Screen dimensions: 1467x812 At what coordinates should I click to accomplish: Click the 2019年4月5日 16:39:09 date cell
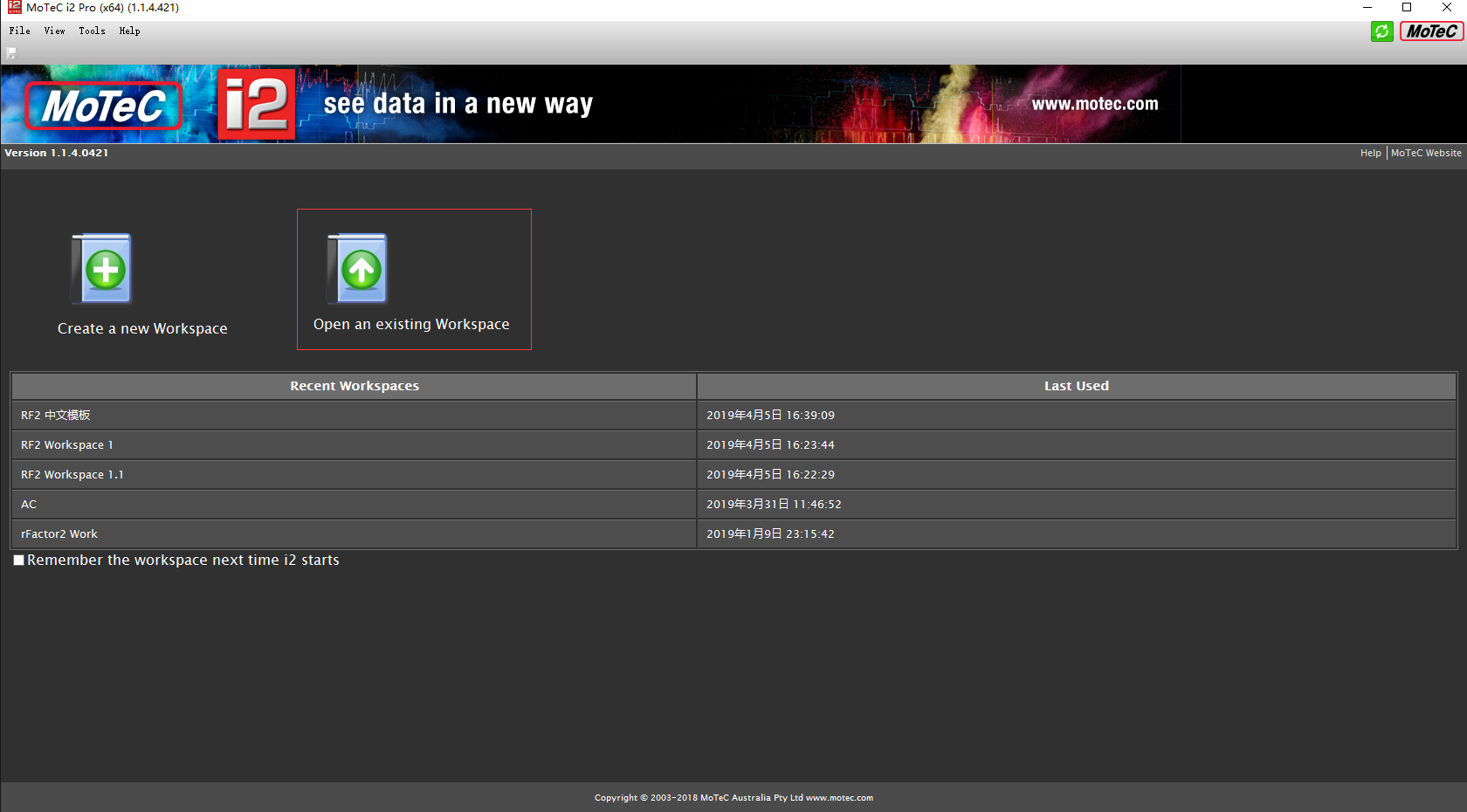pos(1077,415)
